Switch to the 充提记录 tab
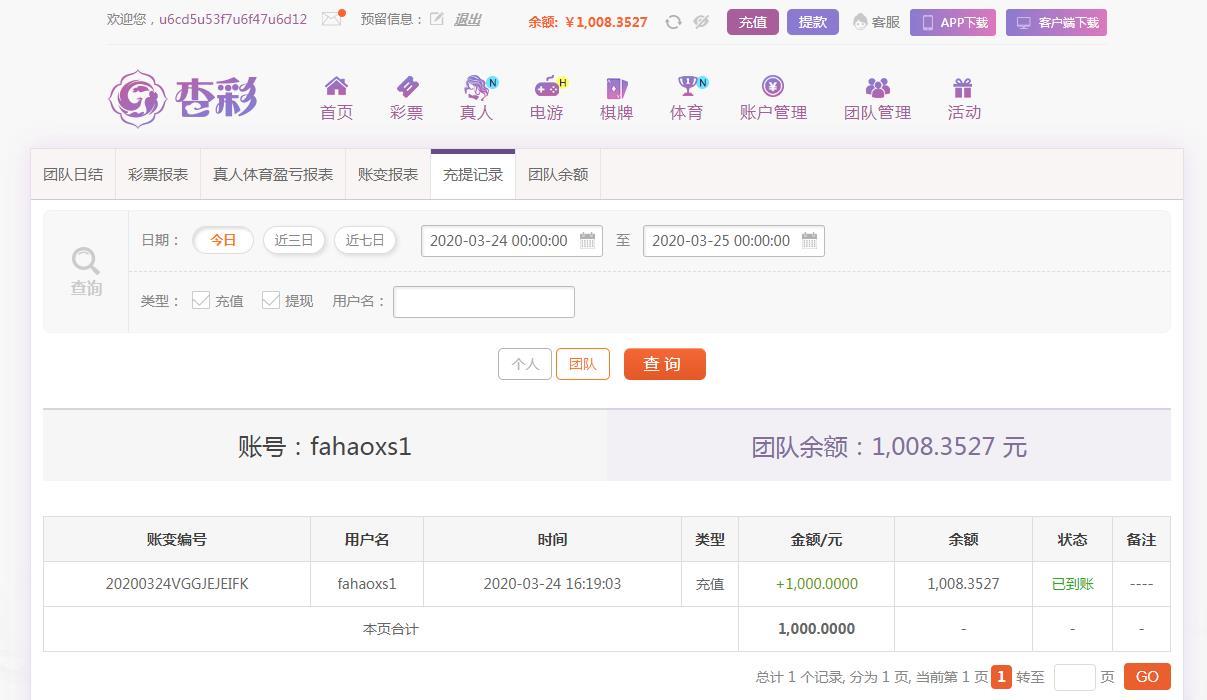The width and height of the screenshot is (1207, 700). pyautogui.click(x=472, y=173)
